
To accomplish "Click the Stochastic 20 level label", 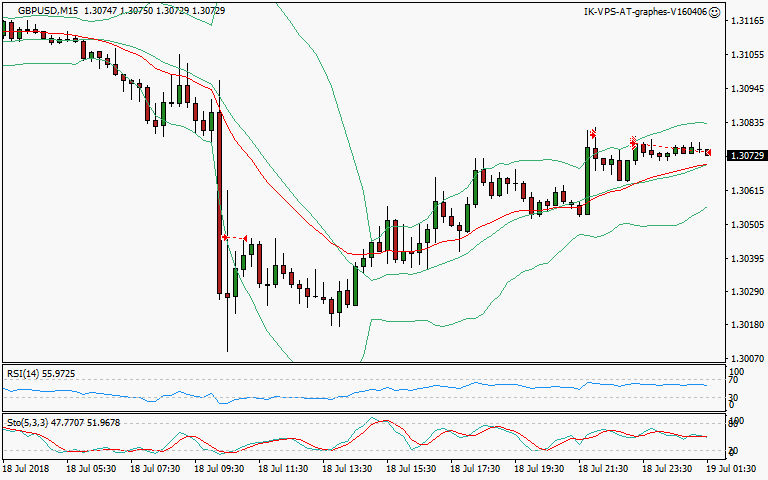I will click(x=734, y=451).
